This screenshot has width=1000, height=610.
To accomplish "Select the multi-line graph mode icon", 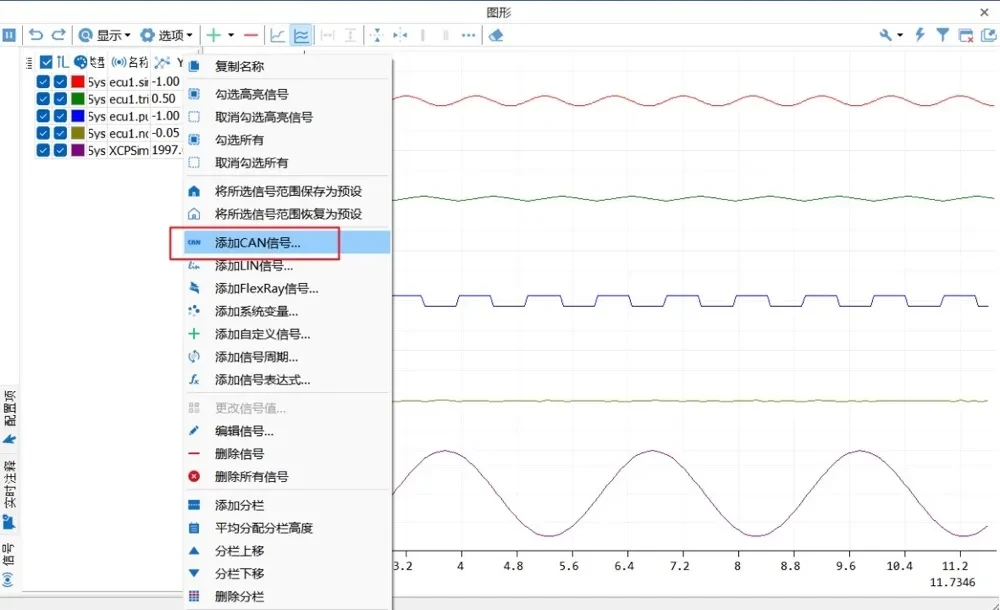I will pyautogui.click(x=300, y=35).
